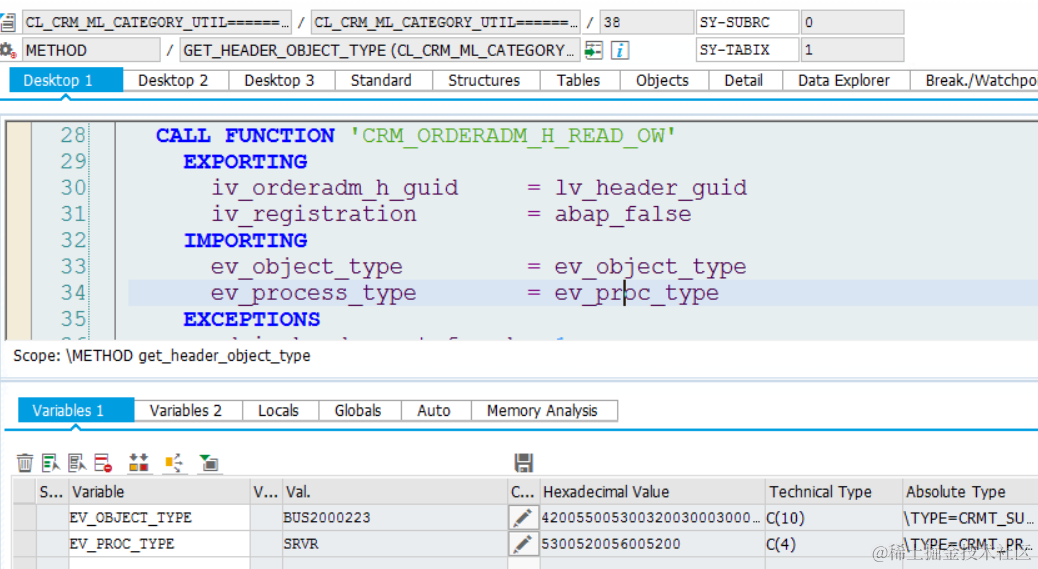
Task: Click the EV_OBJECT_TYPE variable name cell
Action: click(159, 517)
